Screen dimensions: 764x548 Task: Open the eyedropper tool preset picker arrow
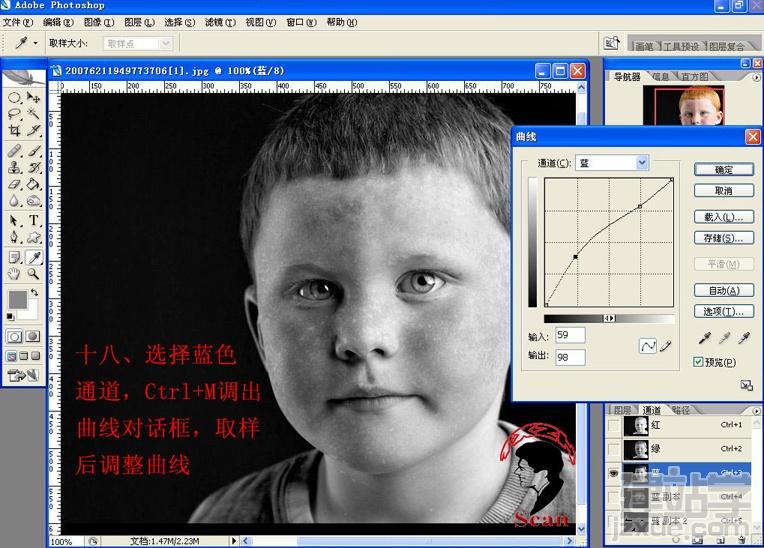tap(36, 43)
